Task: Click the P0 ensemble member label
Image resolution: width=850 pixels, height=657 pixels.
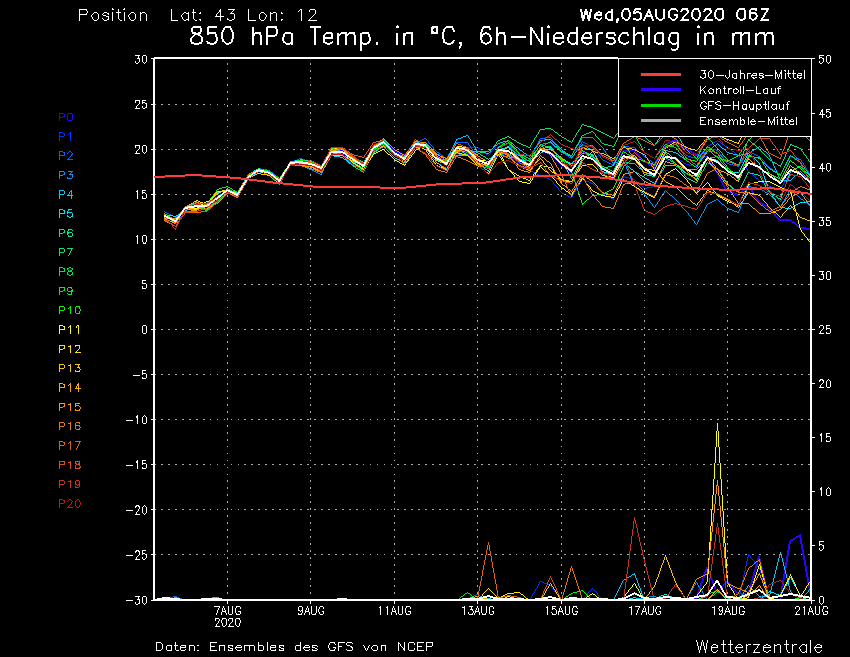Action: [66, 117]
